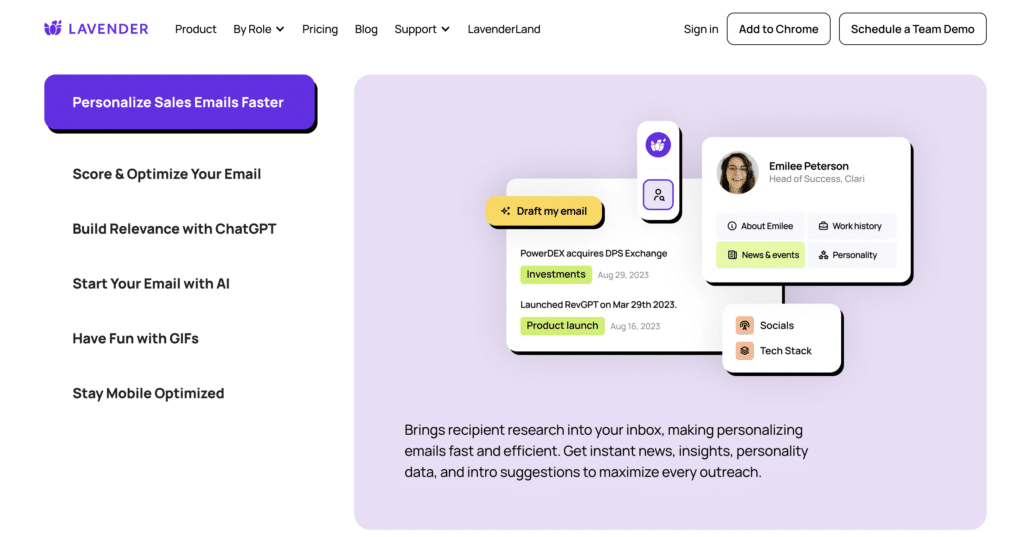Open the Product menu item
Screen dimensions: 1024x537
click(x=195, y=29)
